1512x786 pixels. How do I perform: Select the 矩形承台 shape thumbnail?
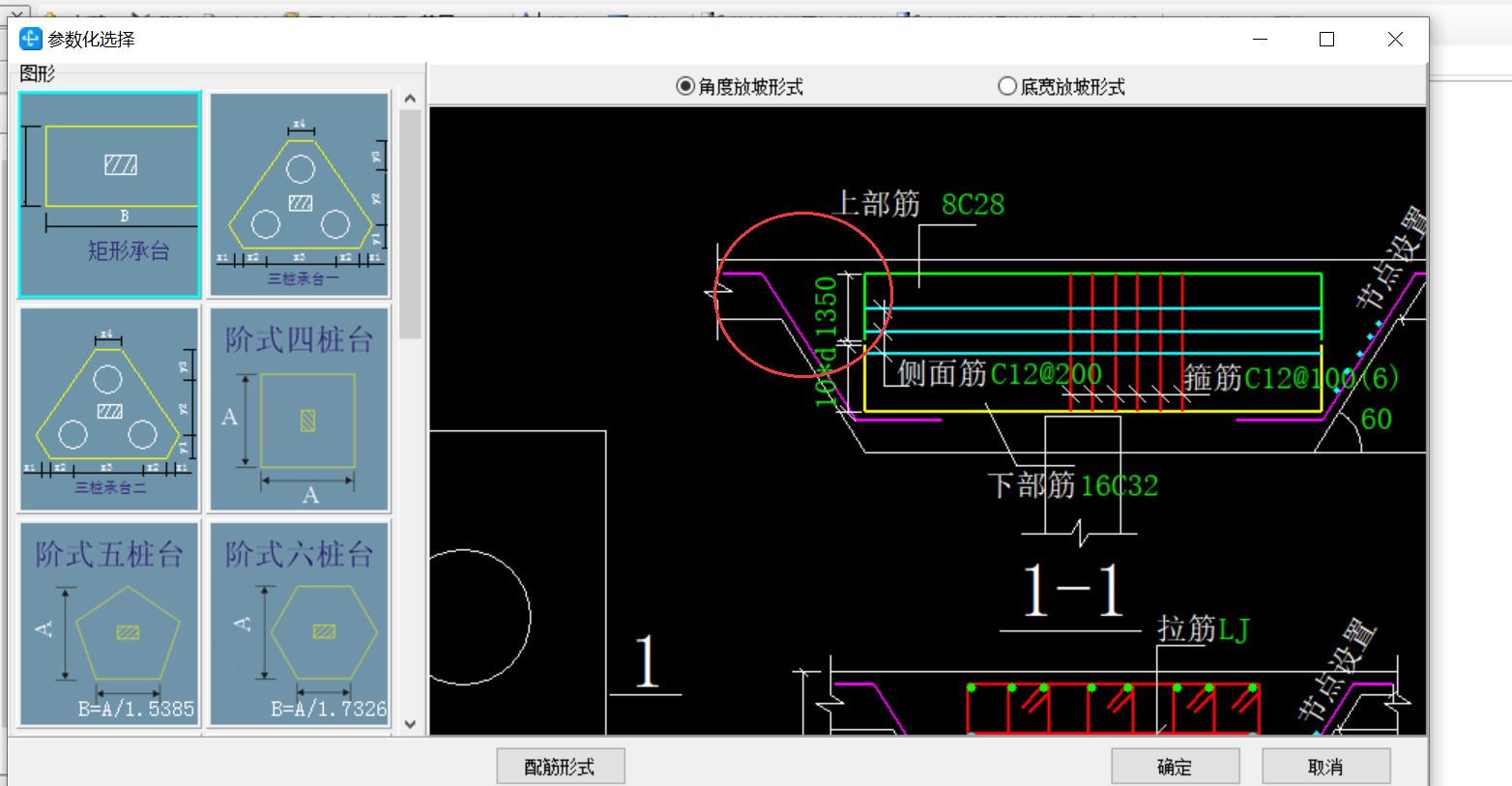tap(109, 194)
